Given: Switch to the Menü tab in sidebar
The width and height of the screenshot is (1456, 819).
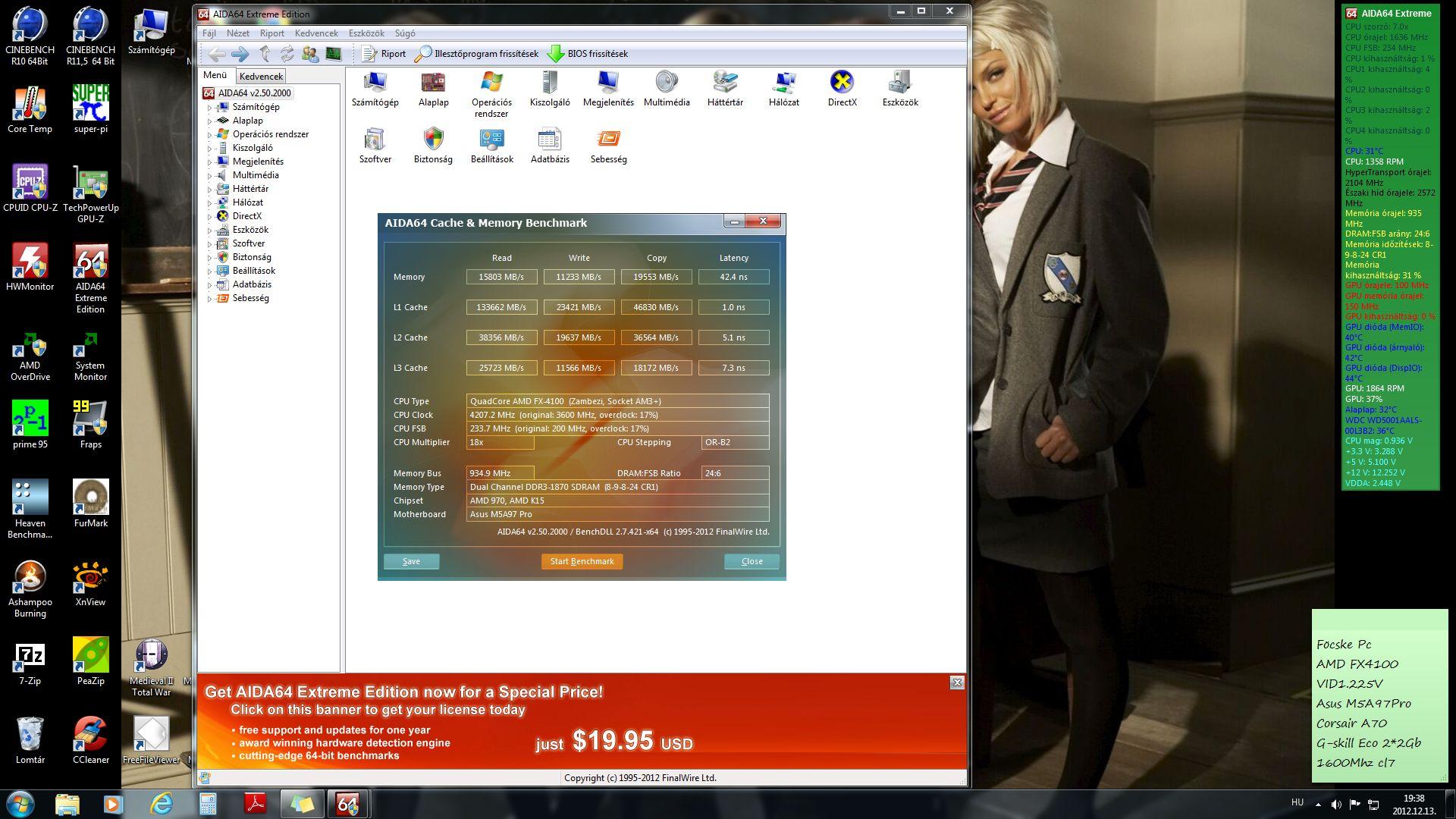Looking at the screenshot, I should 215,75.
